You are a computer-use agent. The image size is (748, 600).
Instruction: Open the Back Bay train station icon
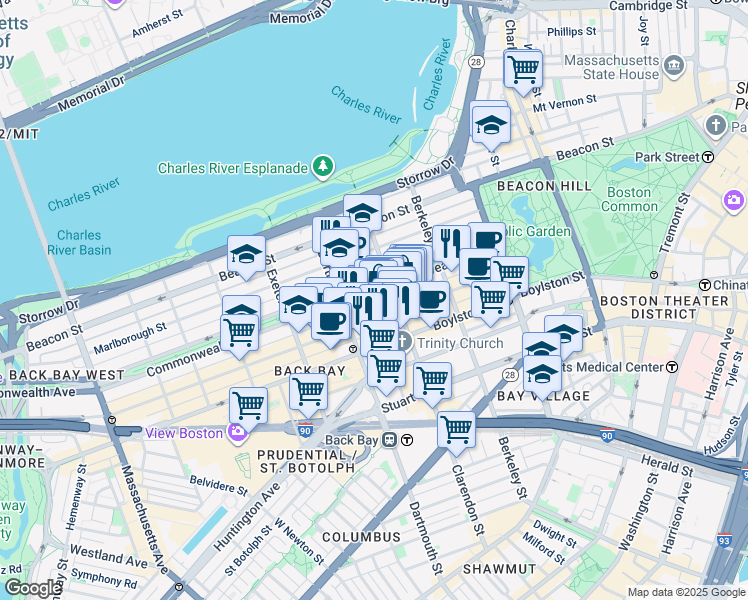pyautogui.click(x=390, y=440)
